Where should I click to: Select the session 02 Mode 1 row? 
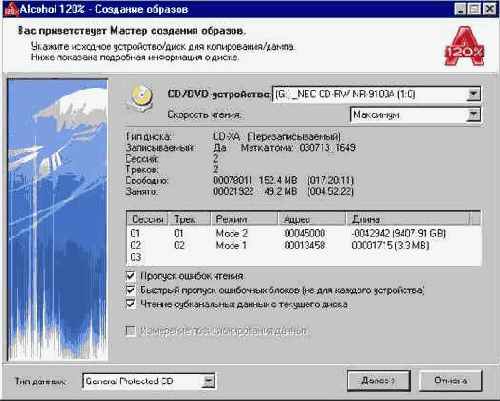304,245
